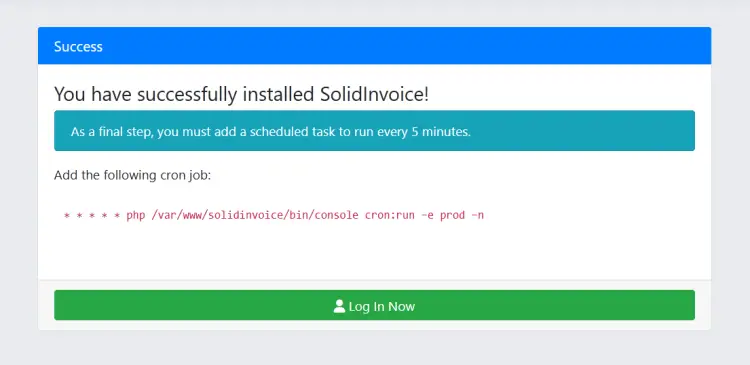The height and width of the screenshot is (365, 750).
Task: Click 'Add the following cron job:' text
Action: click(132, 176)
